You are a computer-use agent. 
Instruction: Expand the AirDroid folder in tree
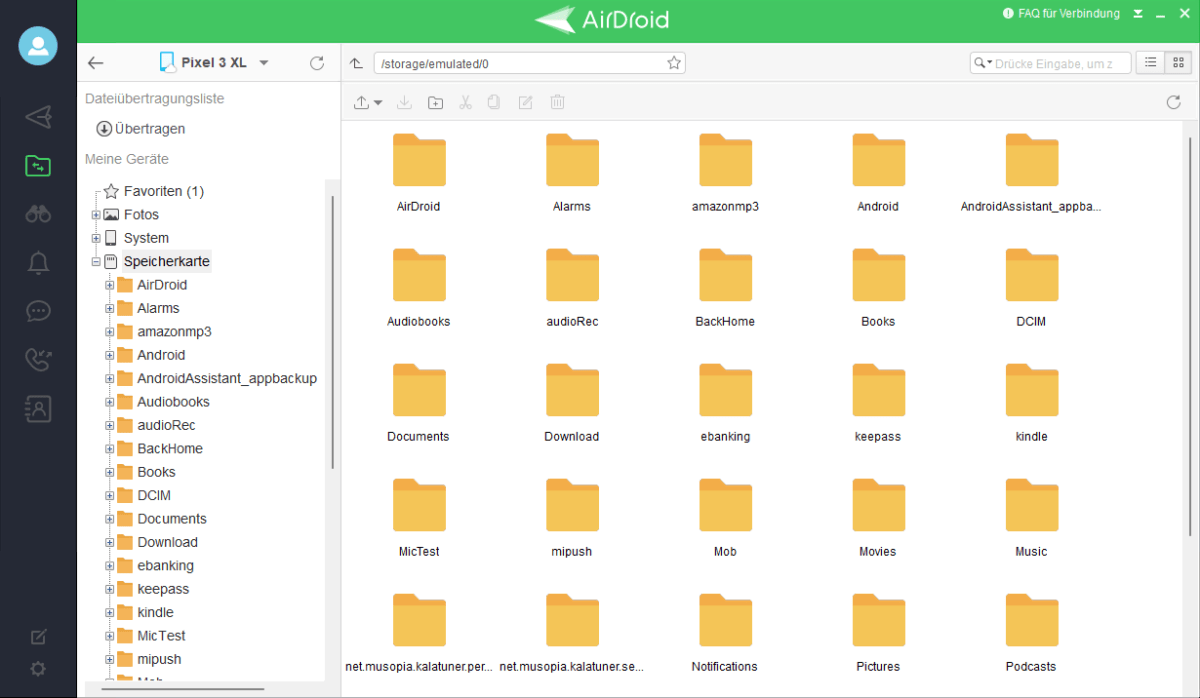pyautogui.click(x=110, y=285)
